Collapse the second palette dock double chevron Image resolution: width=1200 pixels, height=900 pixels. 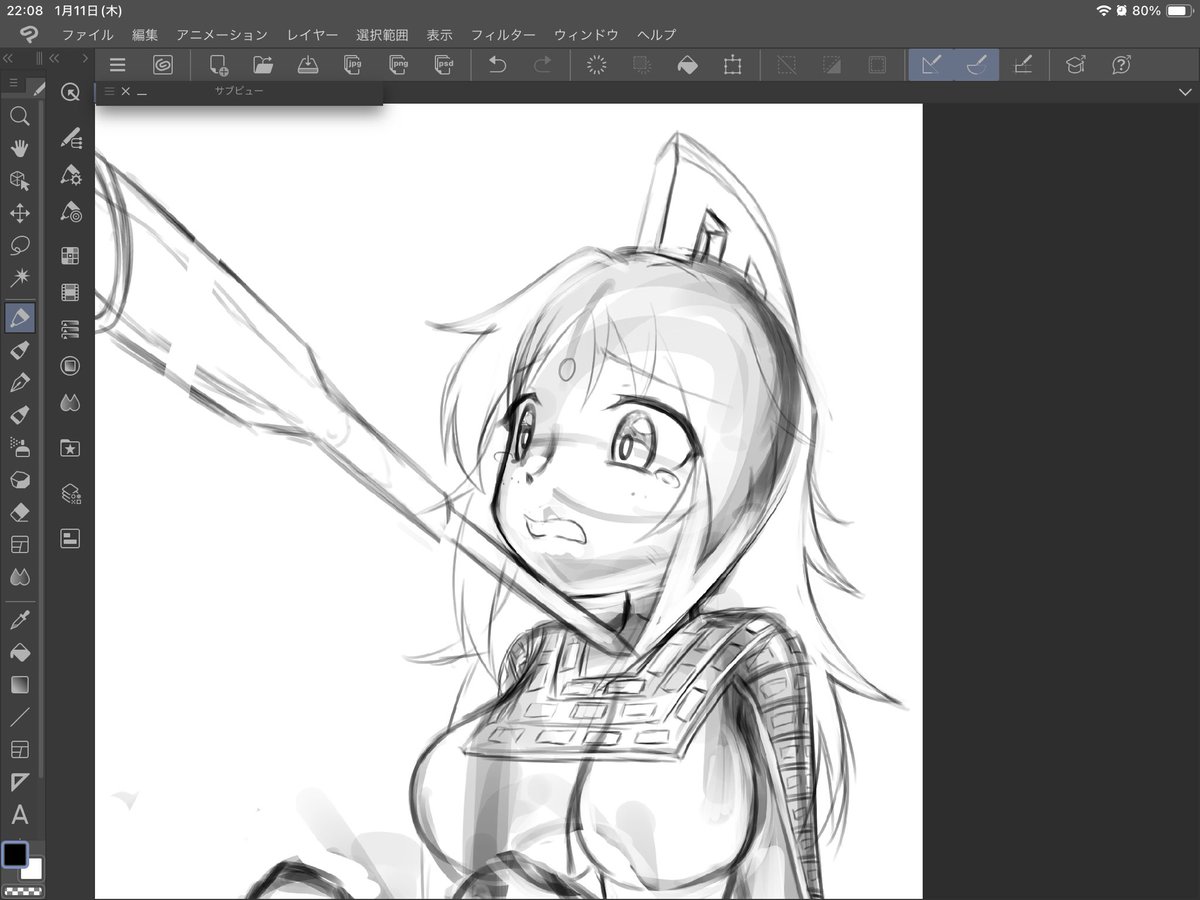(55, 58)
